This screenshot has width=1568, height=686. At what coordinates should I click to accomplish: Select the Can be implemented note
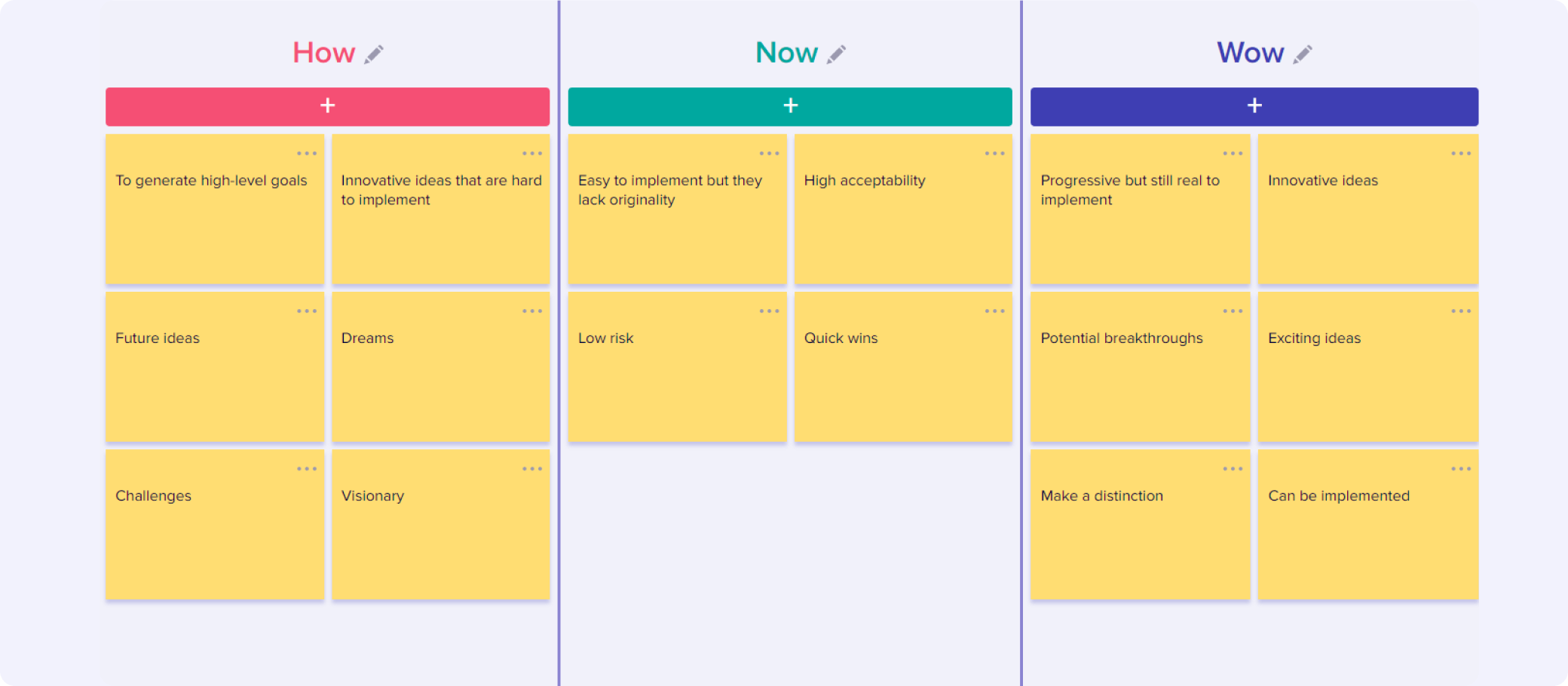[1368, 525]
